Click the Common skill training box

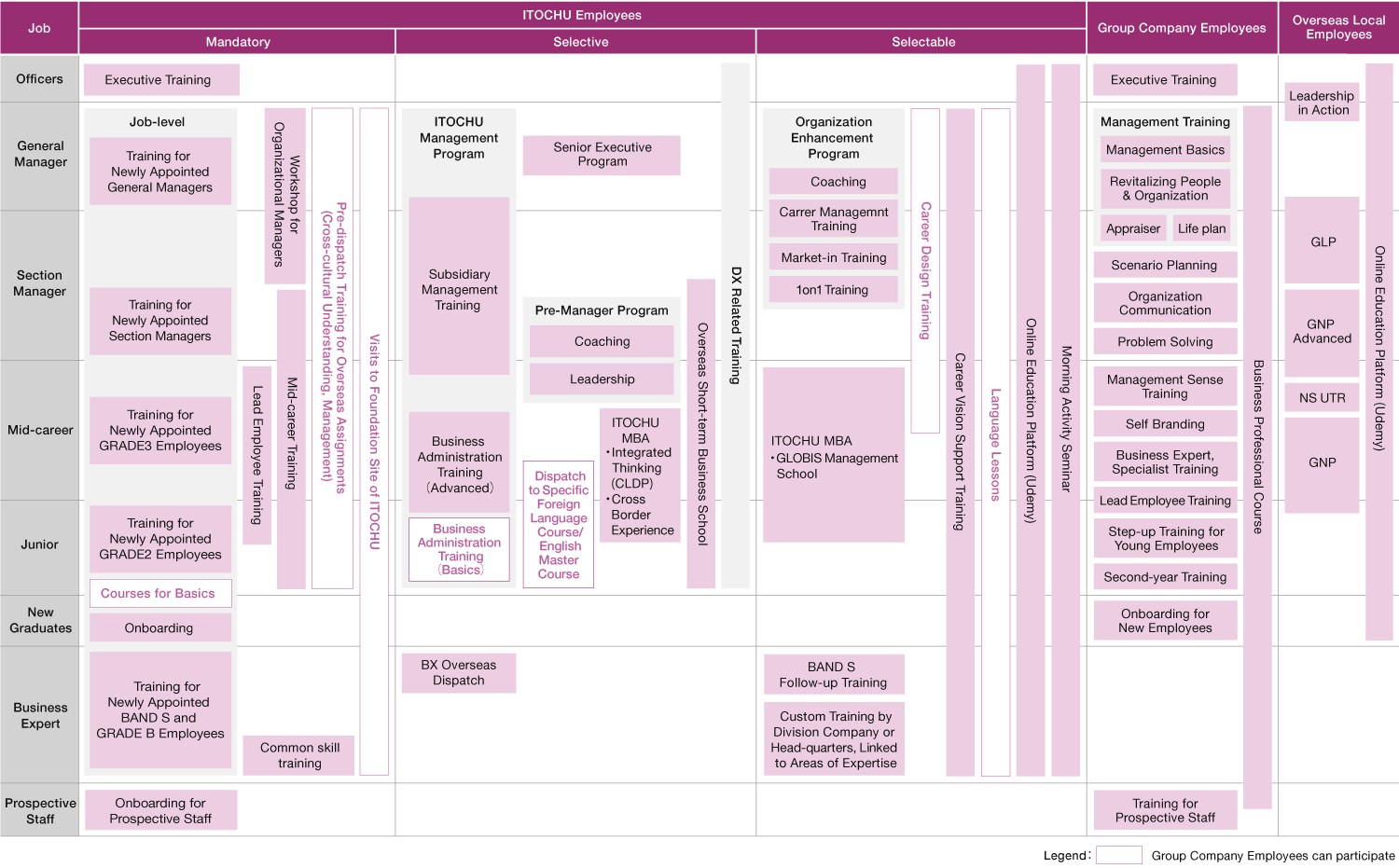pos(298,755)
